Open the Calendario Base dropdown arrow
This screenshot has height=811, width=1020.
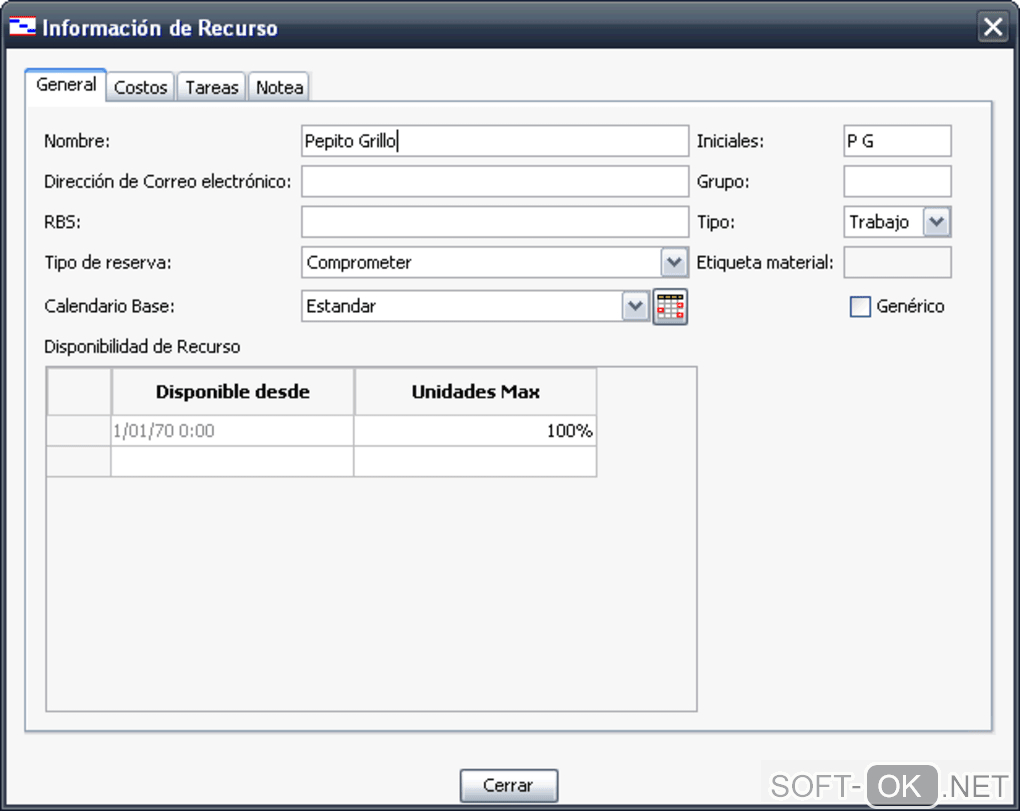636,306
